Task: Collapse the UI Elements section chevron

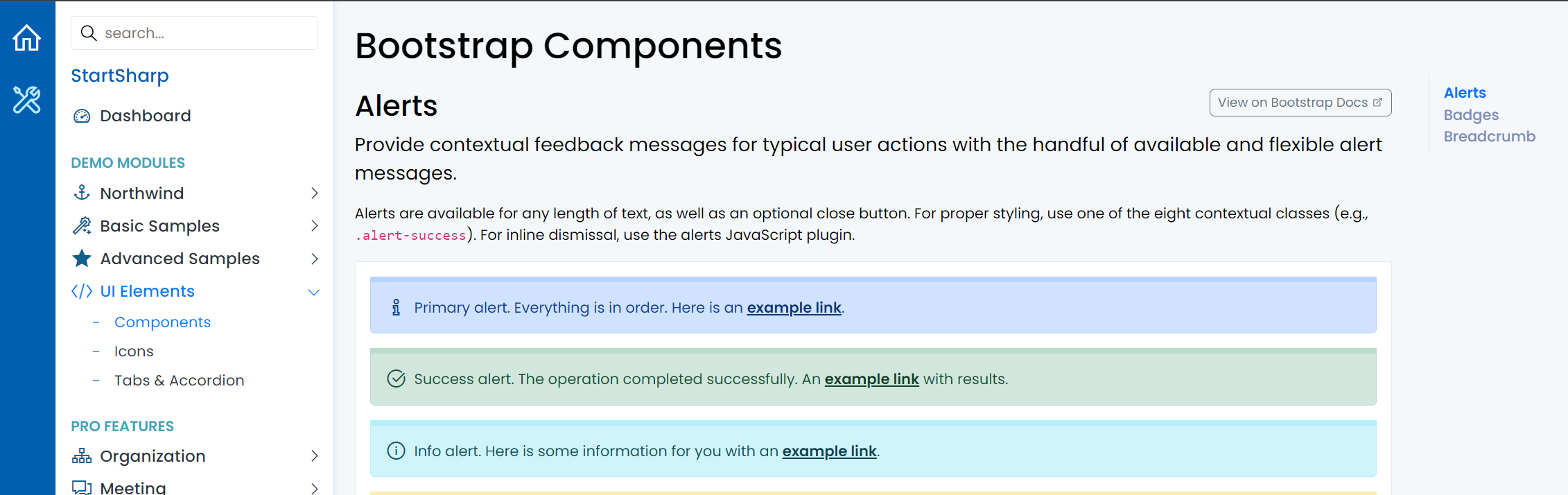Action: (x=314, y=292)
